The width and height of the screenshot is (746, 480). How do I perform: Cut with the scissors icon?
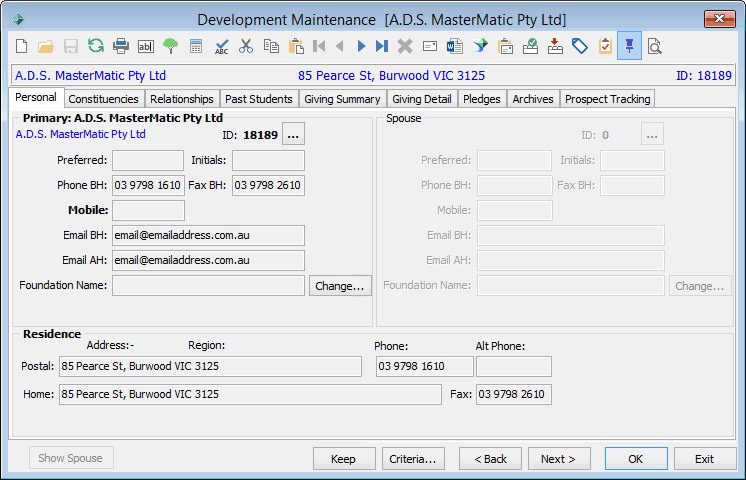246,46
